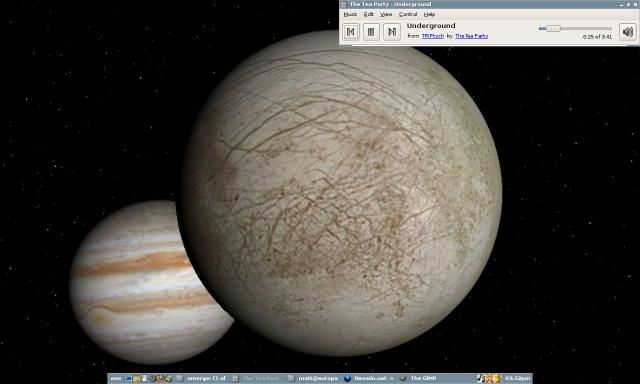Open the window menu icon in the title bar

[344, 4]
